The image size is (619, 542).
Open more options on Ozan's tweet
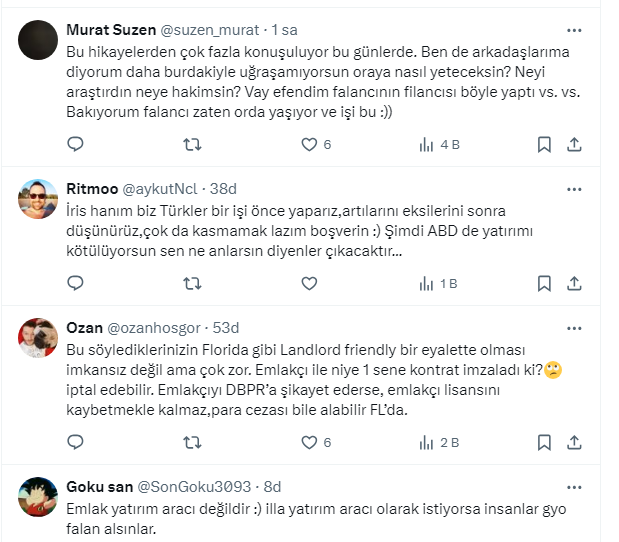click(x=574, y=328)
